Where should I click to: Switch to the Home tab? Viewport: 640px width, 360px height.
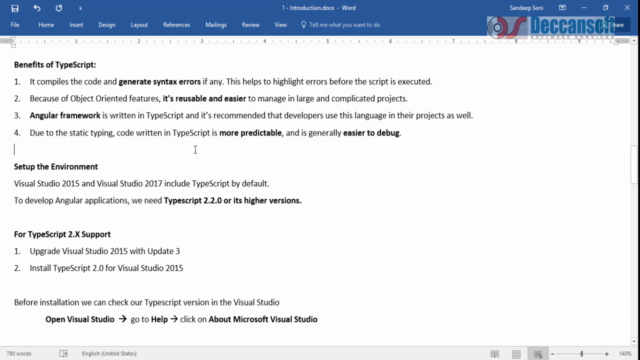46,25
